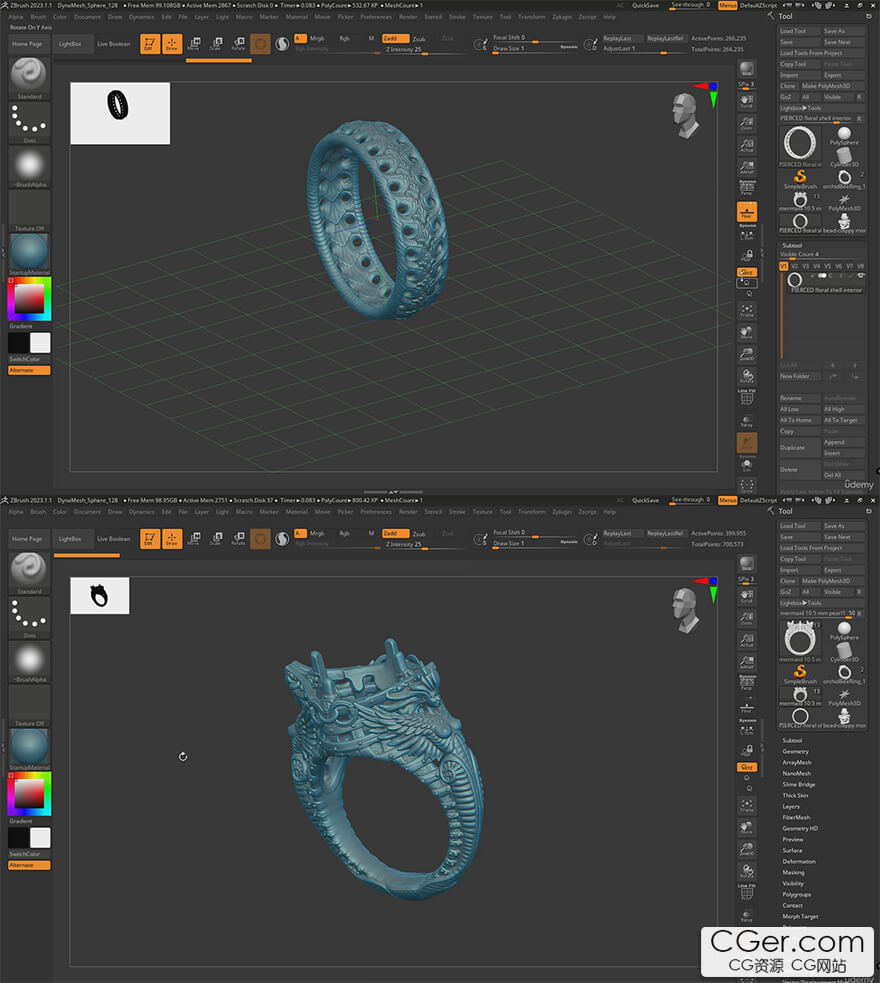The width and height of the screenshot is (880, 983).
Task: Click the Rotate tool in bottom window
Action: click(238, 539)
